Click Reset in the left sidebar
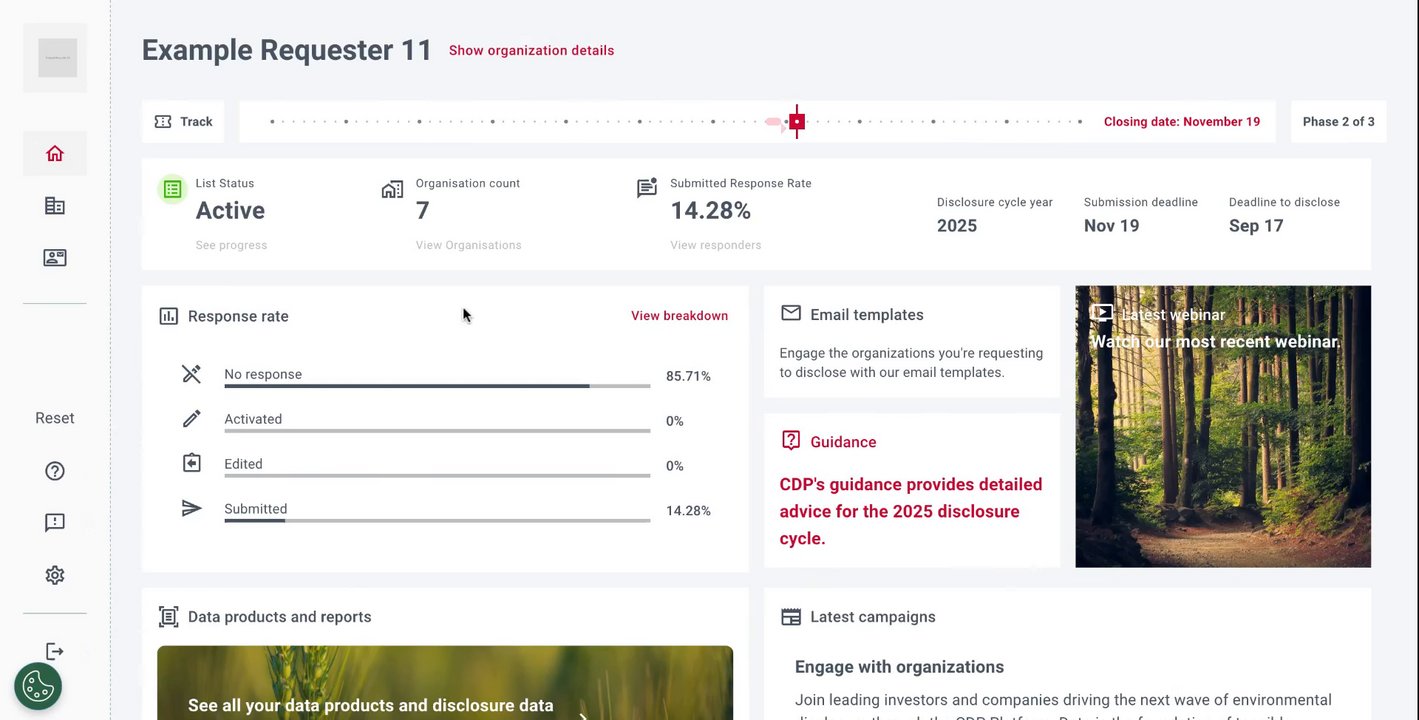The image size is (1419, 720). pyautogui.click(x=55, y=418)
